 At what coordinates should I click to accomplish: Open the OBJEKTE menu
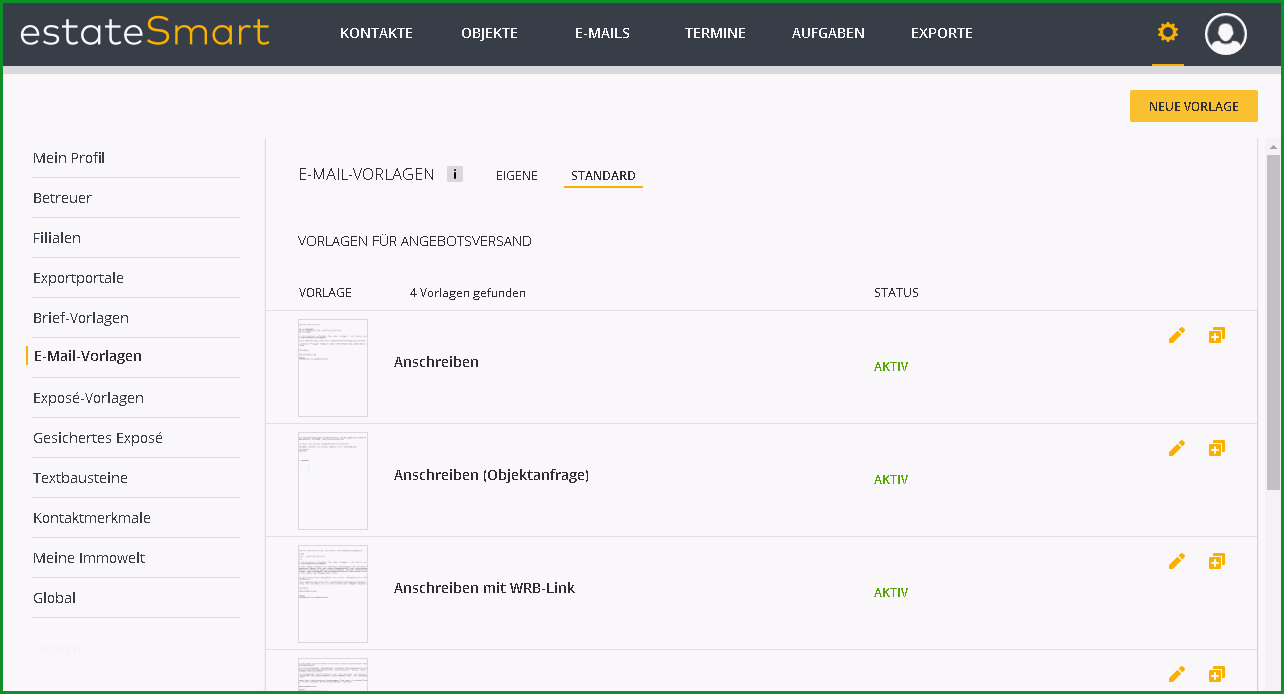489,33
